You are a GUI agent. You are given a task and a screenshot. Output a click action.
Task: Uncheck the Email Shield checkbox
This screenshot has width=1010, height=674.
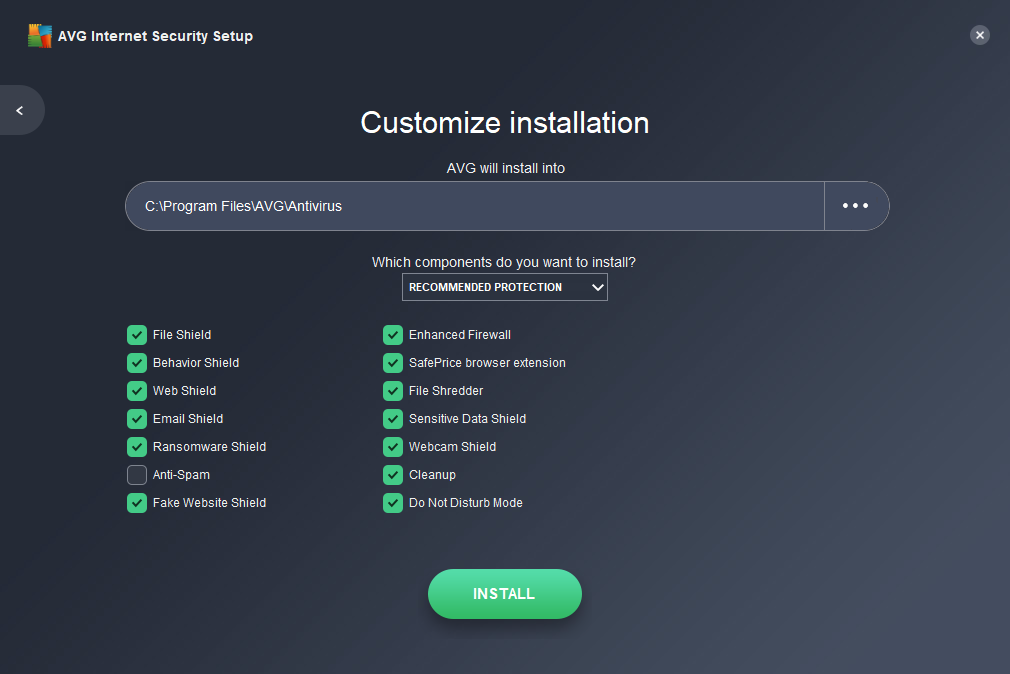click(137, 419)
